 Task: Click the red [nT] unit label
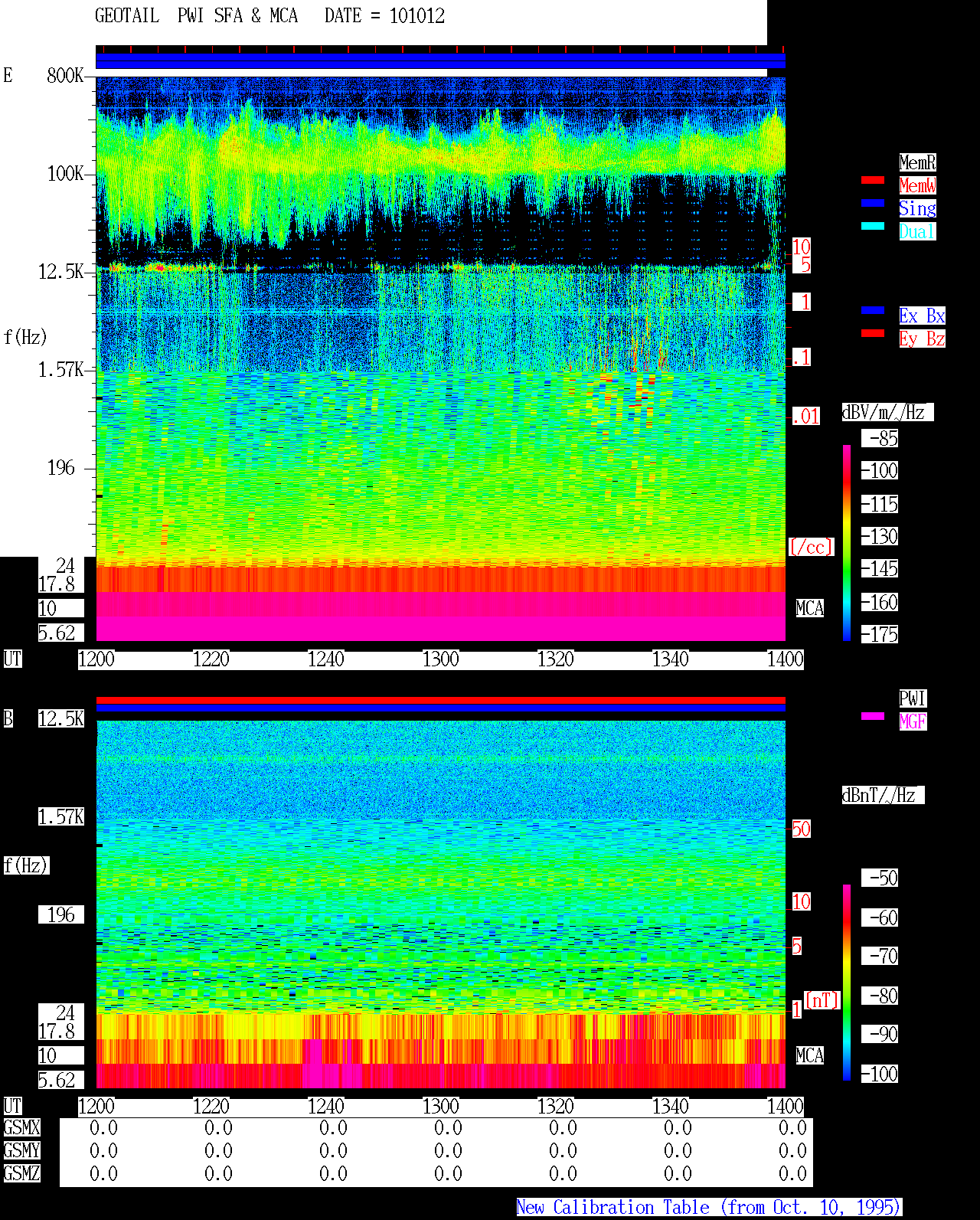(x=822, y=1000)
